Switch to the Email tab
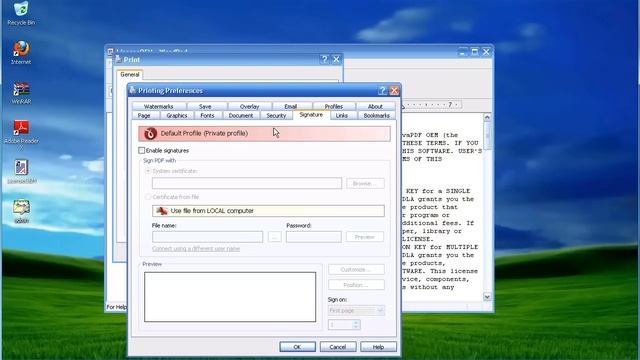This screenshot has width=640, height=360. (x=291, y=106)
